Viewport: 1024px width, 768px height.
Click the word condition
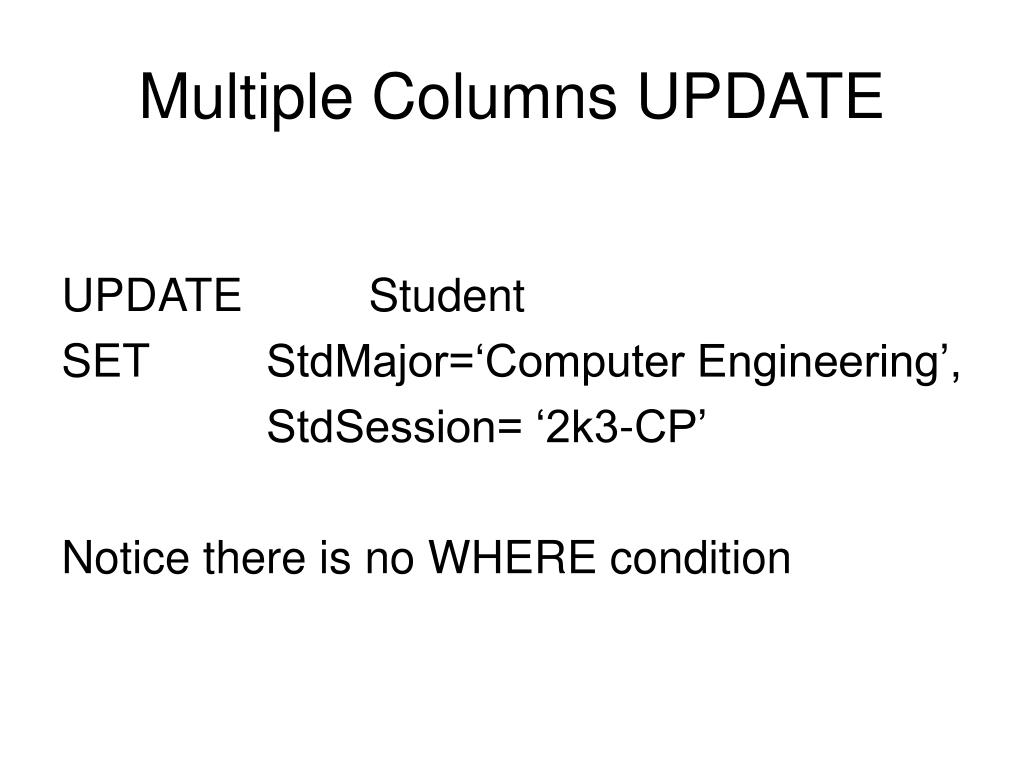[700, 558]
